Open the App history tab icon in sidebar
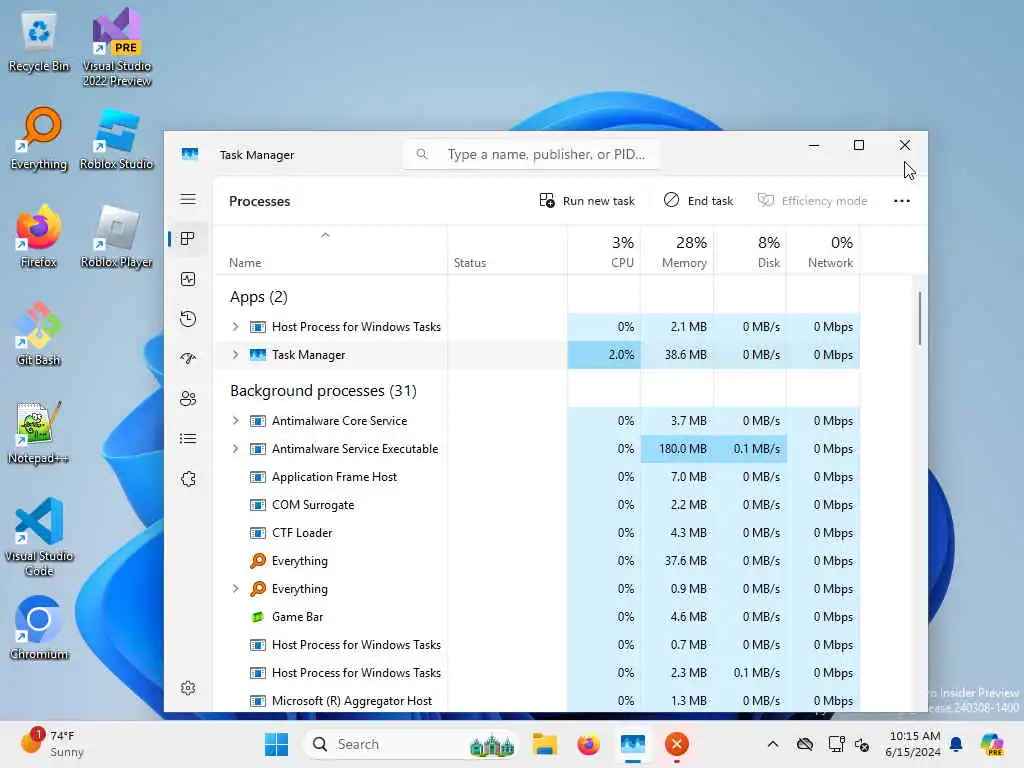Screen dimensions: 1024x768 (188, 319)
